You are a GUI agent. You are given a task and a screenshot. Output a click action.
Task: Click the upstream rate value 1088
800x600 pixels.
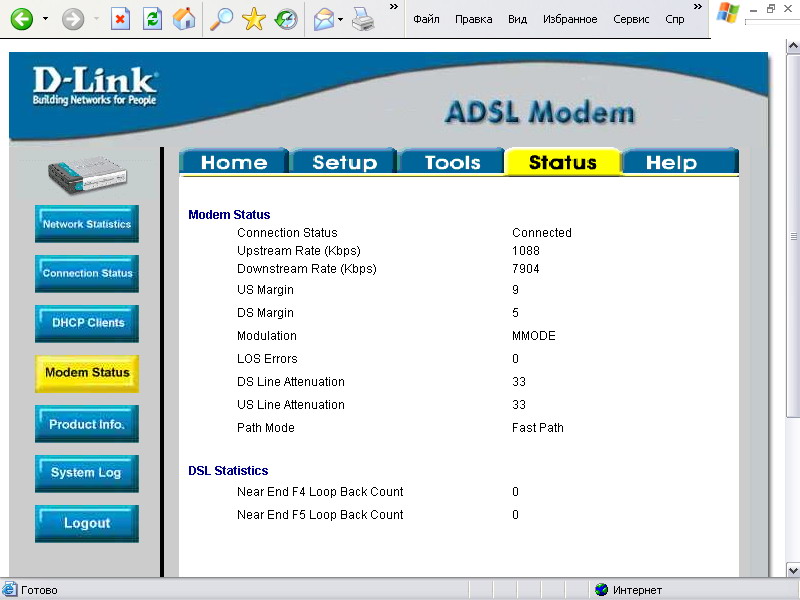click(526, 251)
